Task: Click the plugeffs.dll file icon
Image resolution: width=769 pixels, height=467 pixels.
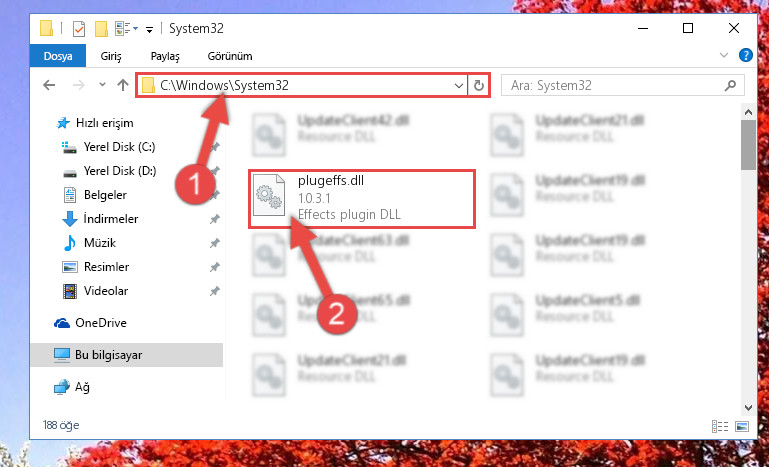Action: tap(269, 196)
